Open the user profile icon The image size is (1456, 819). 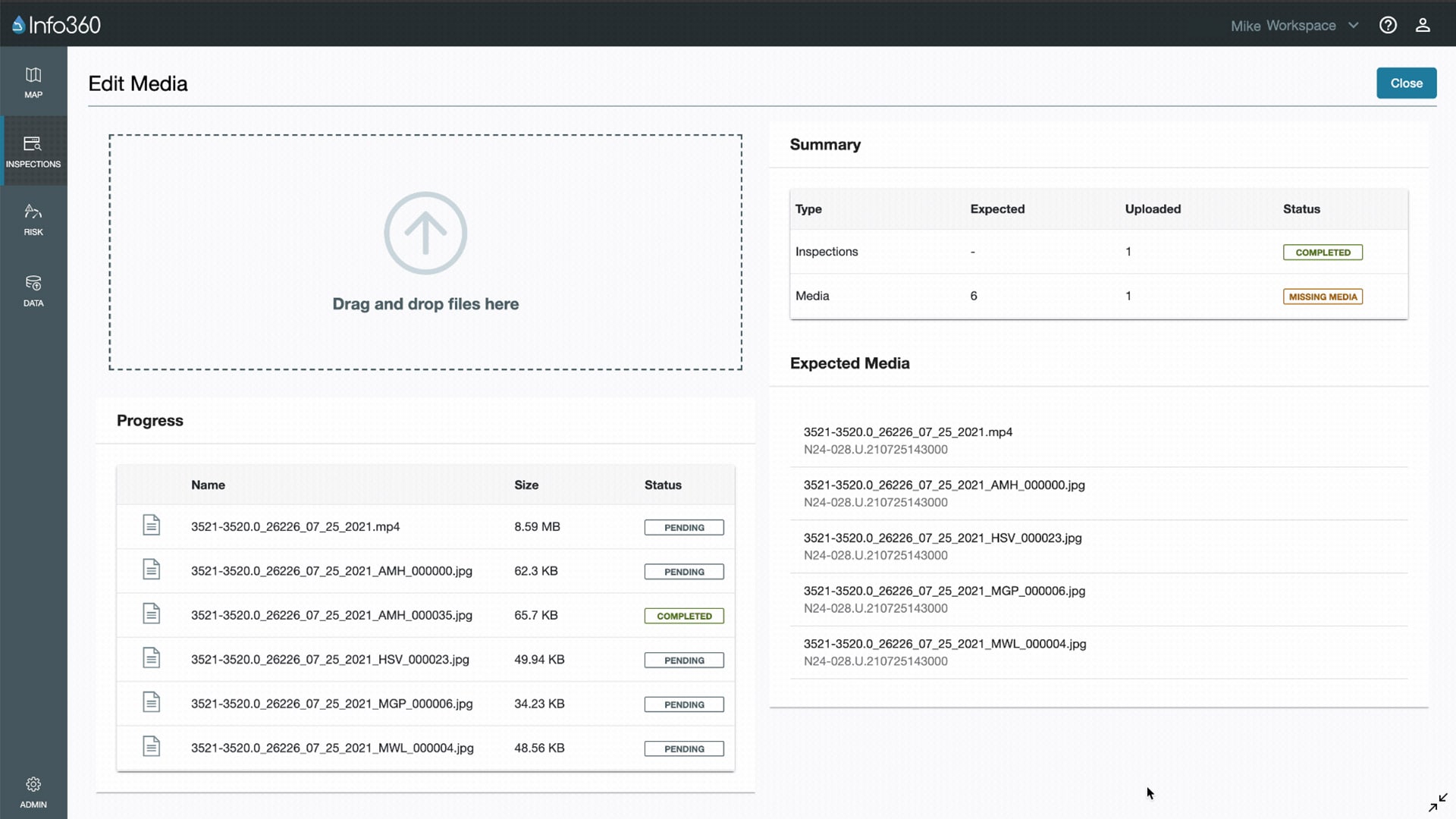click(x=1423, y=25)
